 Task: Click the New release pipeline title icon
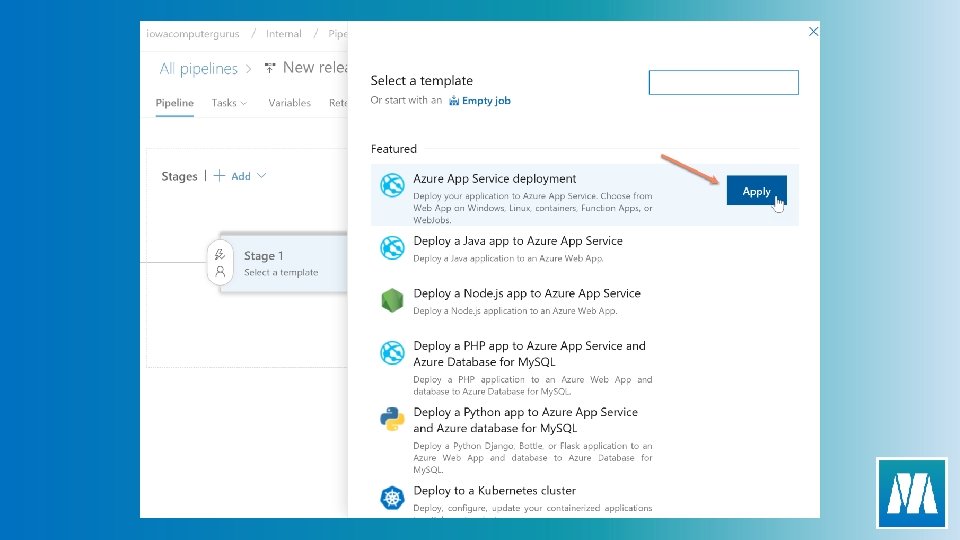[269, 67]
